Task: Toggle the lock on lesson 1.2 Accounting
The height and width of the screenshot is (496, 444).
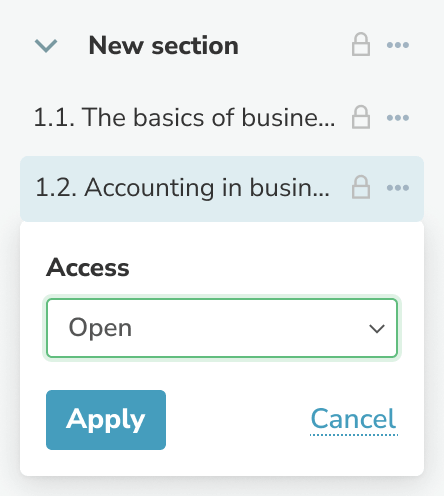Action: point(361,187)
